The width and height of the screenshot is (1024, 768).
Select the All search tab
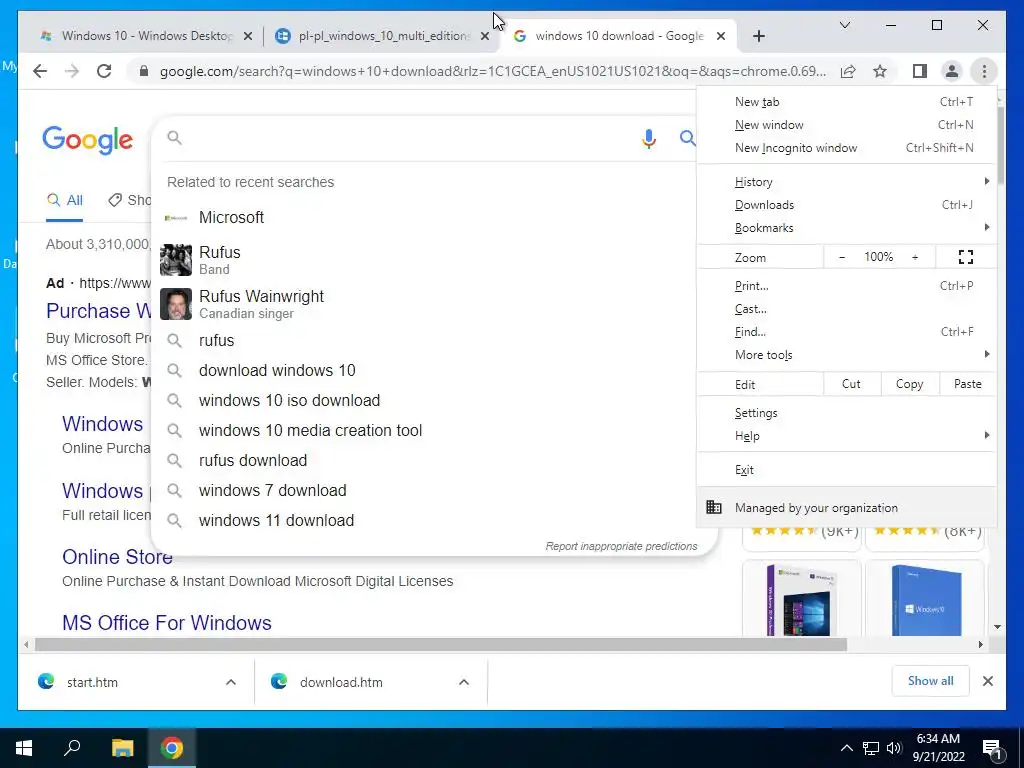(x=65, y=200)
